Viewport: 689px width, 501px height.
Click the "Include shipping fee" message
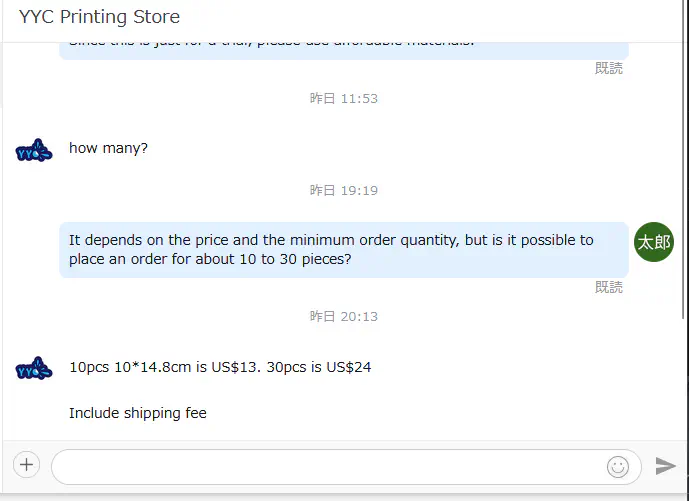click(x=138, y=413)
